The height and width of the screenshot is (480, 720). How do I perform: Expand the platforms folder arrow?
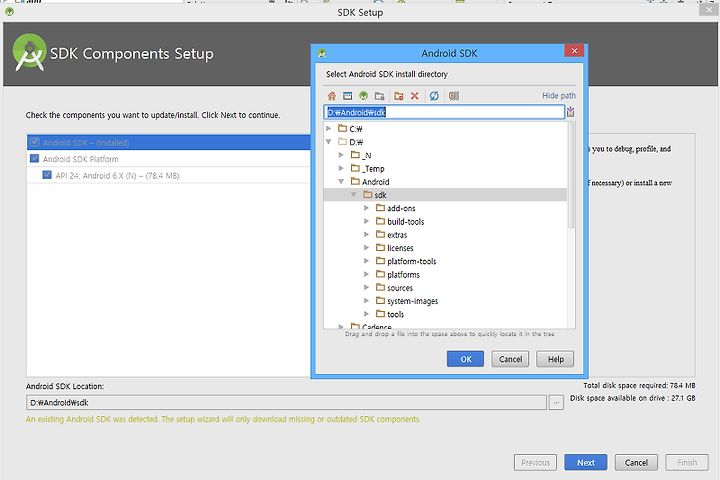[x=366, y=274]
